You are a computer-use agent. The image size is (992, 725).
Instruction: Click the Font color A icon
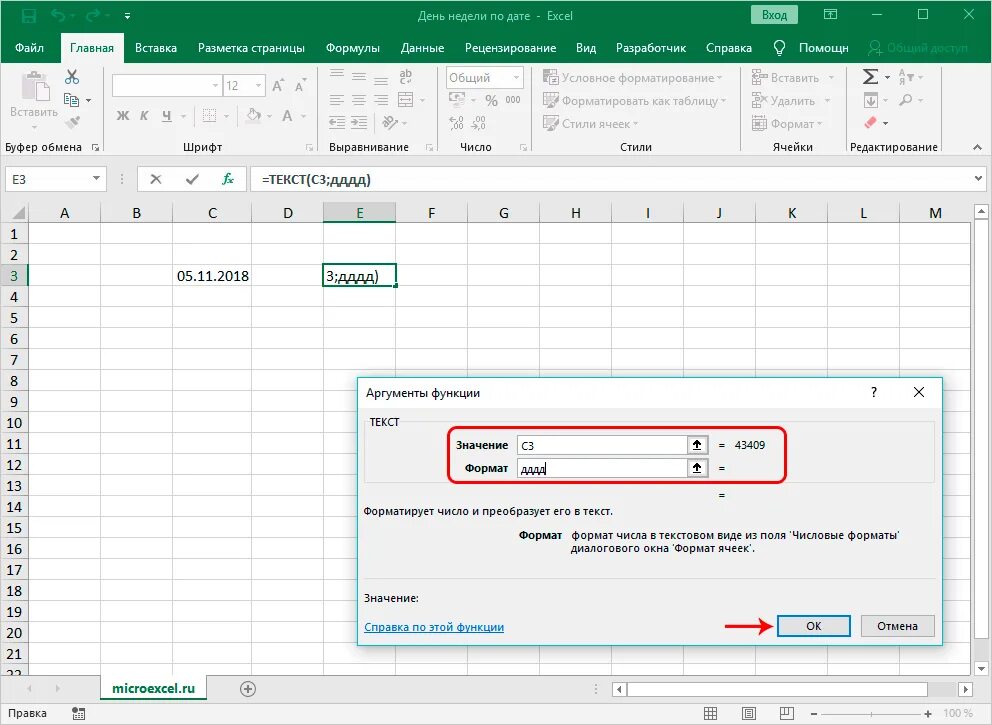point(287,116)
